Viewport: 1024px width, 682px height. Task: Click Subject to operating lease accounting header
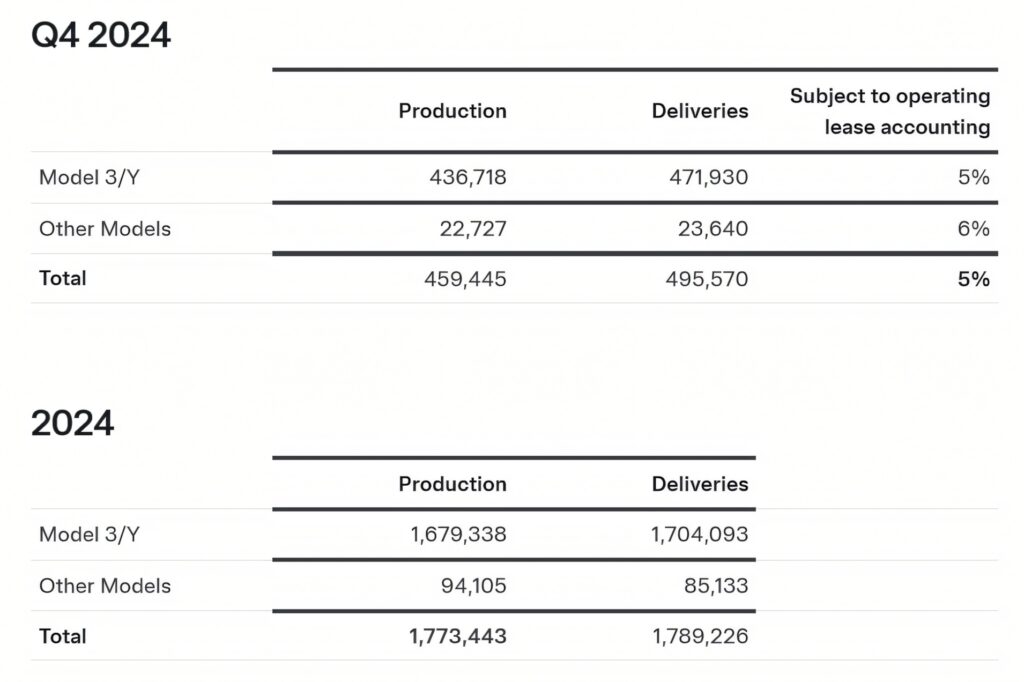(890, 112)
